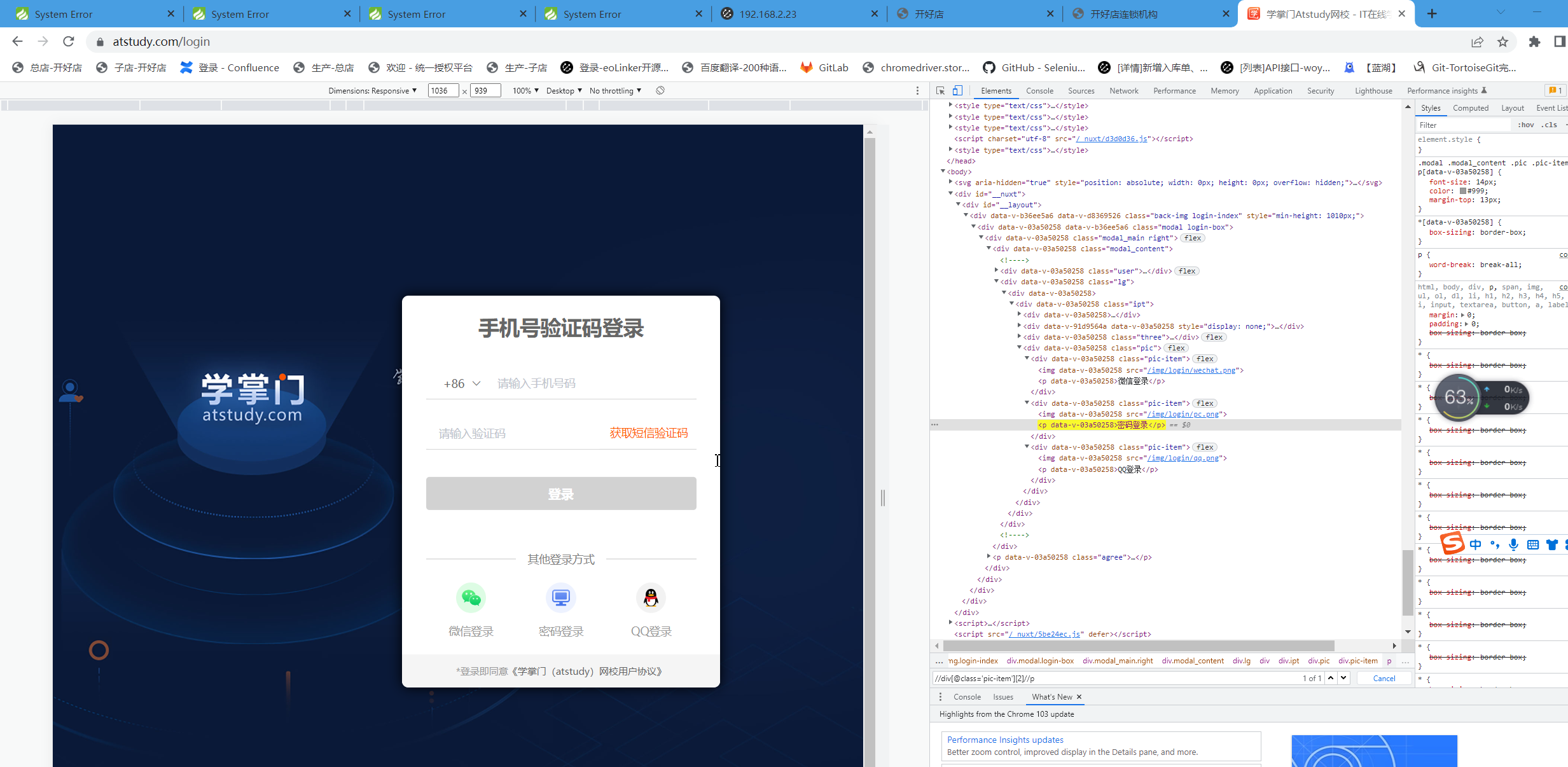The height and width of the screenshot is (767, 1568).
Task: Toggle the device toolbar icon
Action: point(957,91)
